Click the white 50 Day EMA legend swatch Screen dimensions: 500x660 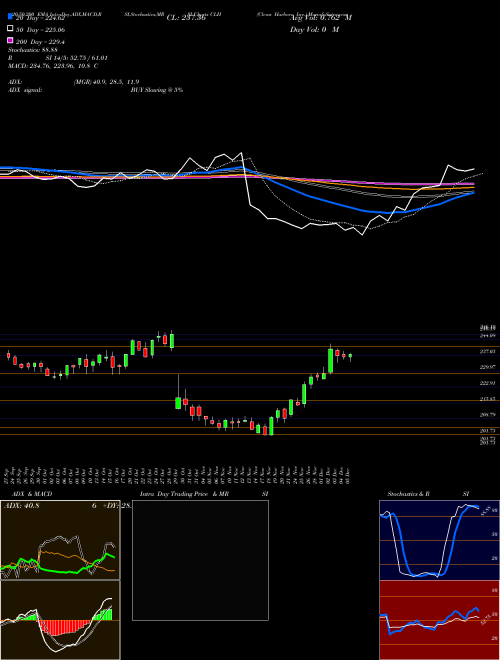(11, 29)
